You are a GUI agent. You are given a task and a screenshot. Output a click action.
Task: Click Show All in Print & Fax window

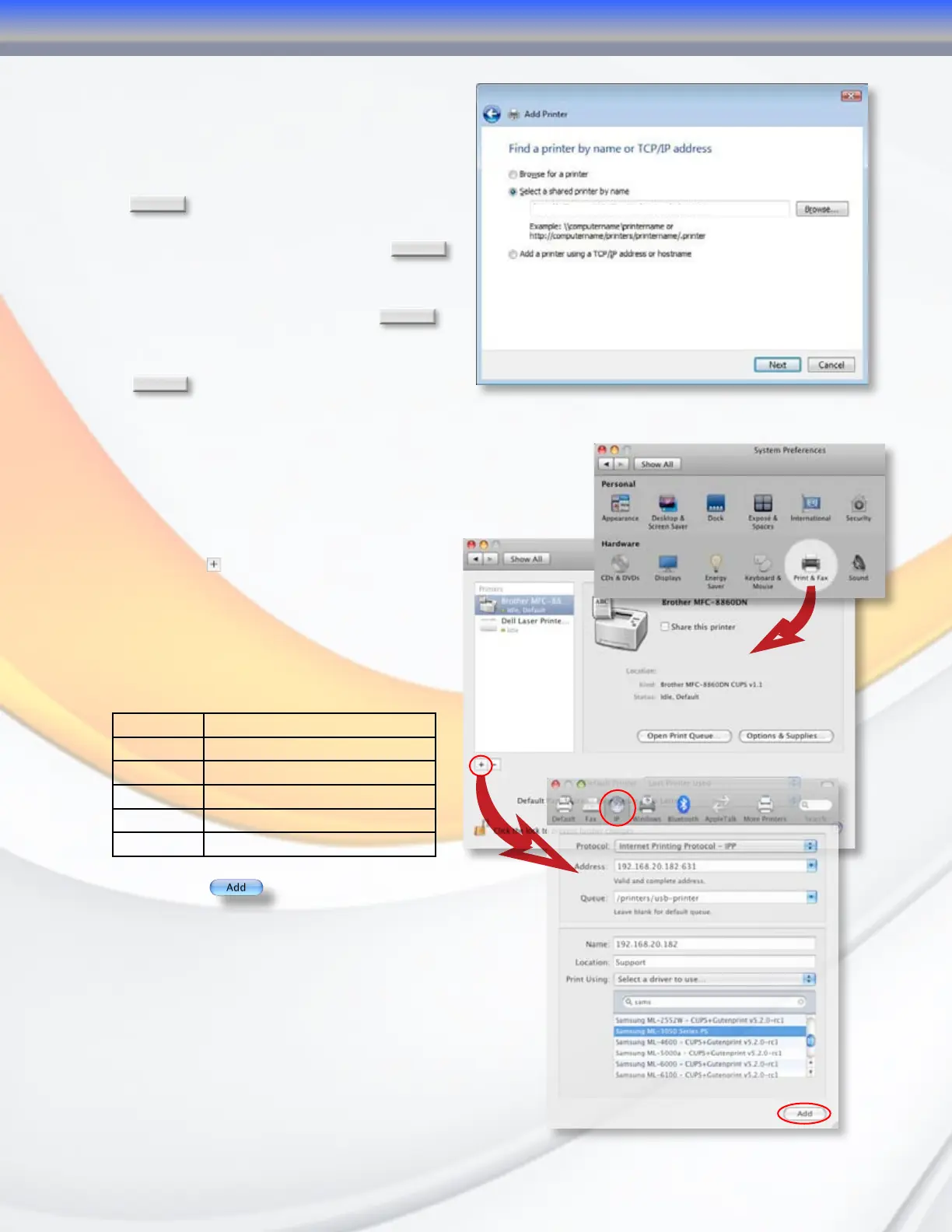pyautogui.click(x=527, y=559)
